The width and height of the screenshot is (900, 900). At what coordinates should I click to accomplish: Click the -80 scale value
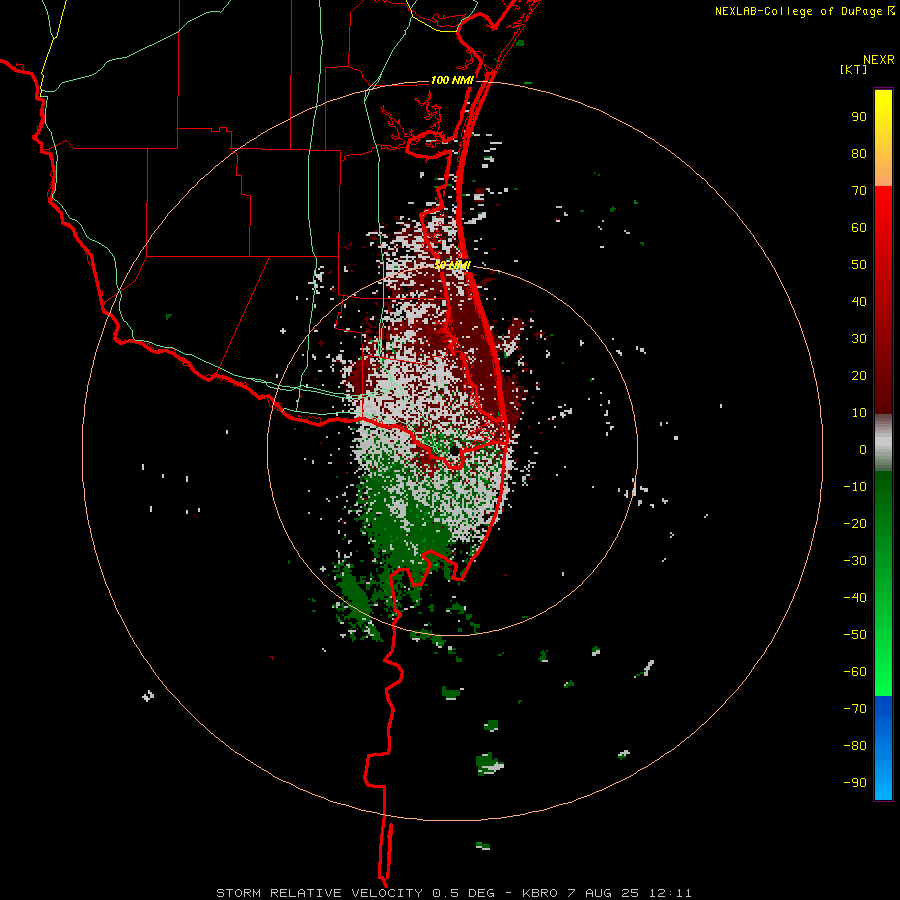[x=855, y=746]
